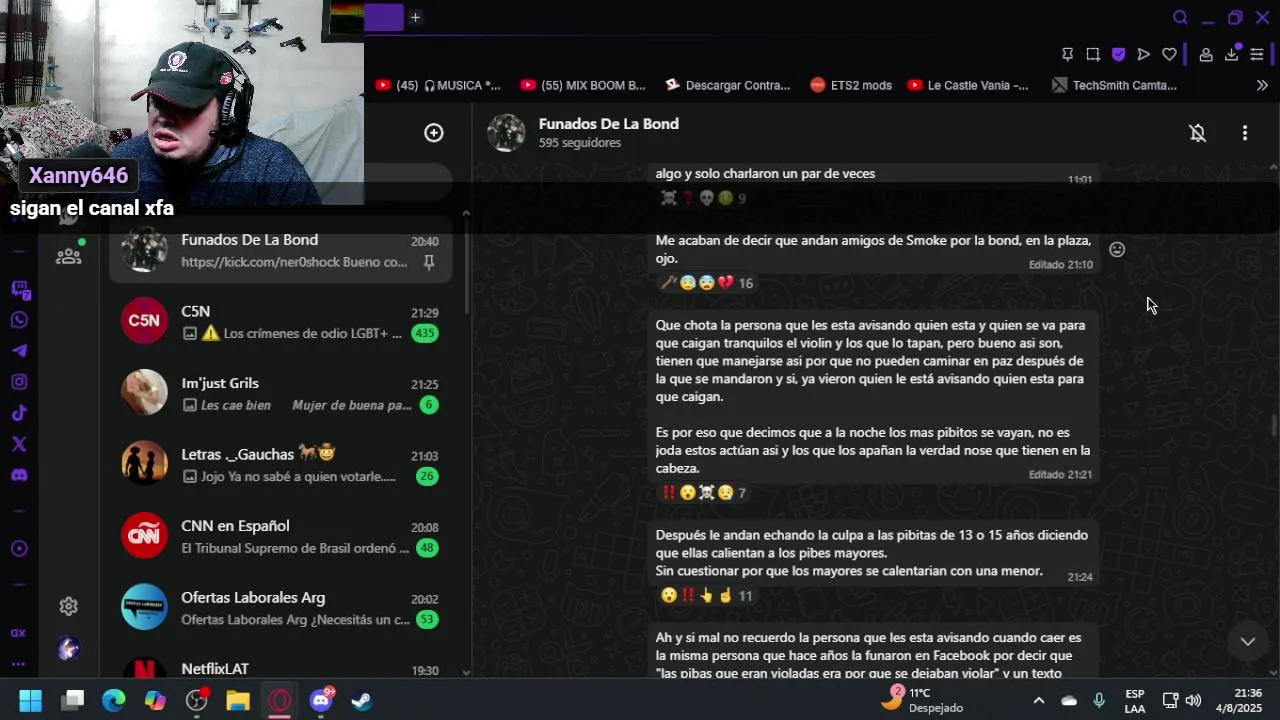Open WhatsApp communities icon
The image size is (1280, 720).
(68, 256)
